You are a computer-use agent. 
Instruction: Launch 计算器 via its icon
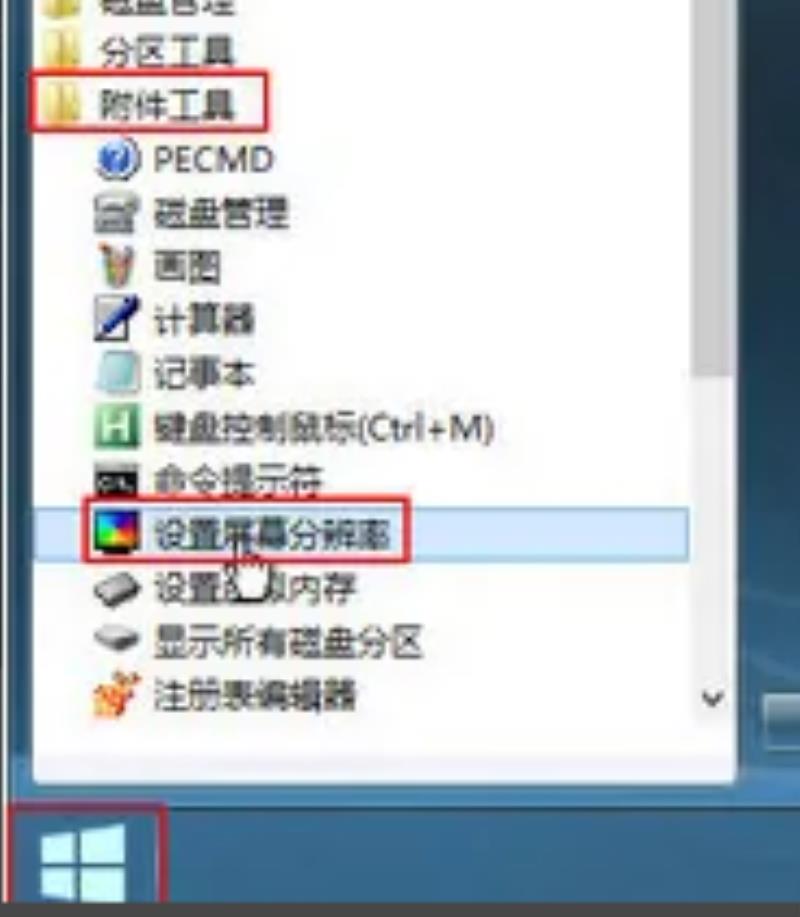click(116, 318)
